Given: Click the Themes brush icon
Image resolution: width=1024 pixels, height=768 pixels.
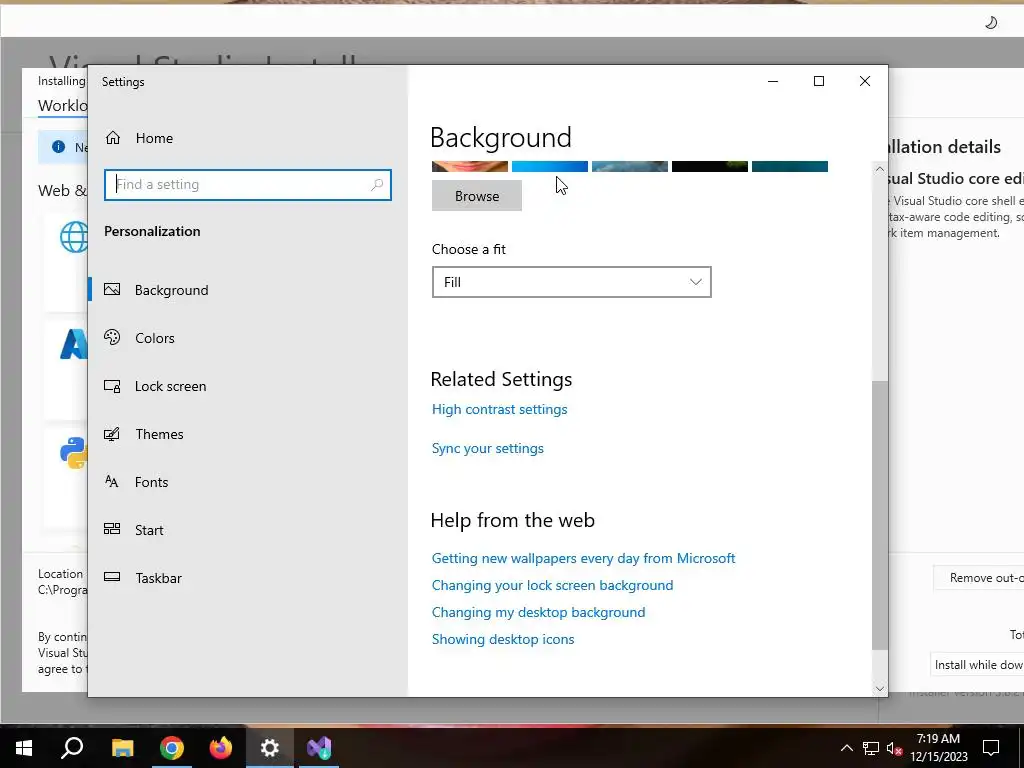Looking at the screenshot, I should (x=112, y=434).
